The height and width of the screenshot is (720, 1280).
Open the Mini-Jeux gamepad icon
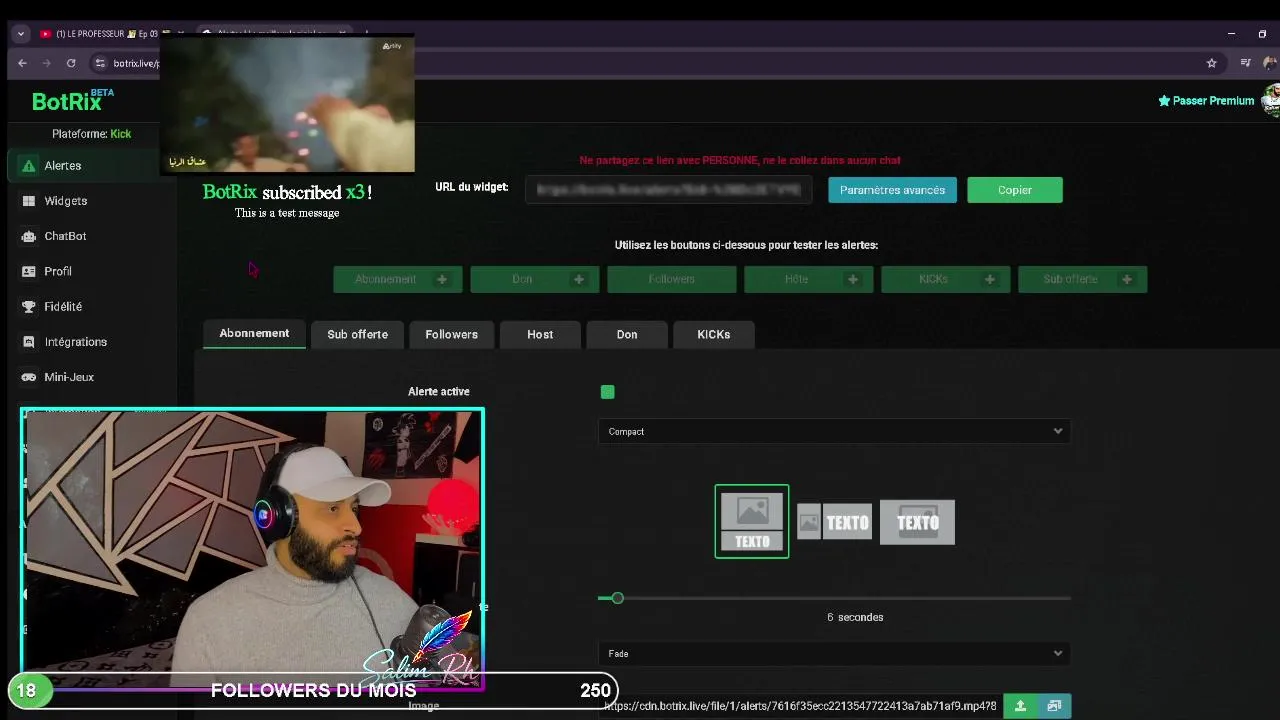coord(29,377)
